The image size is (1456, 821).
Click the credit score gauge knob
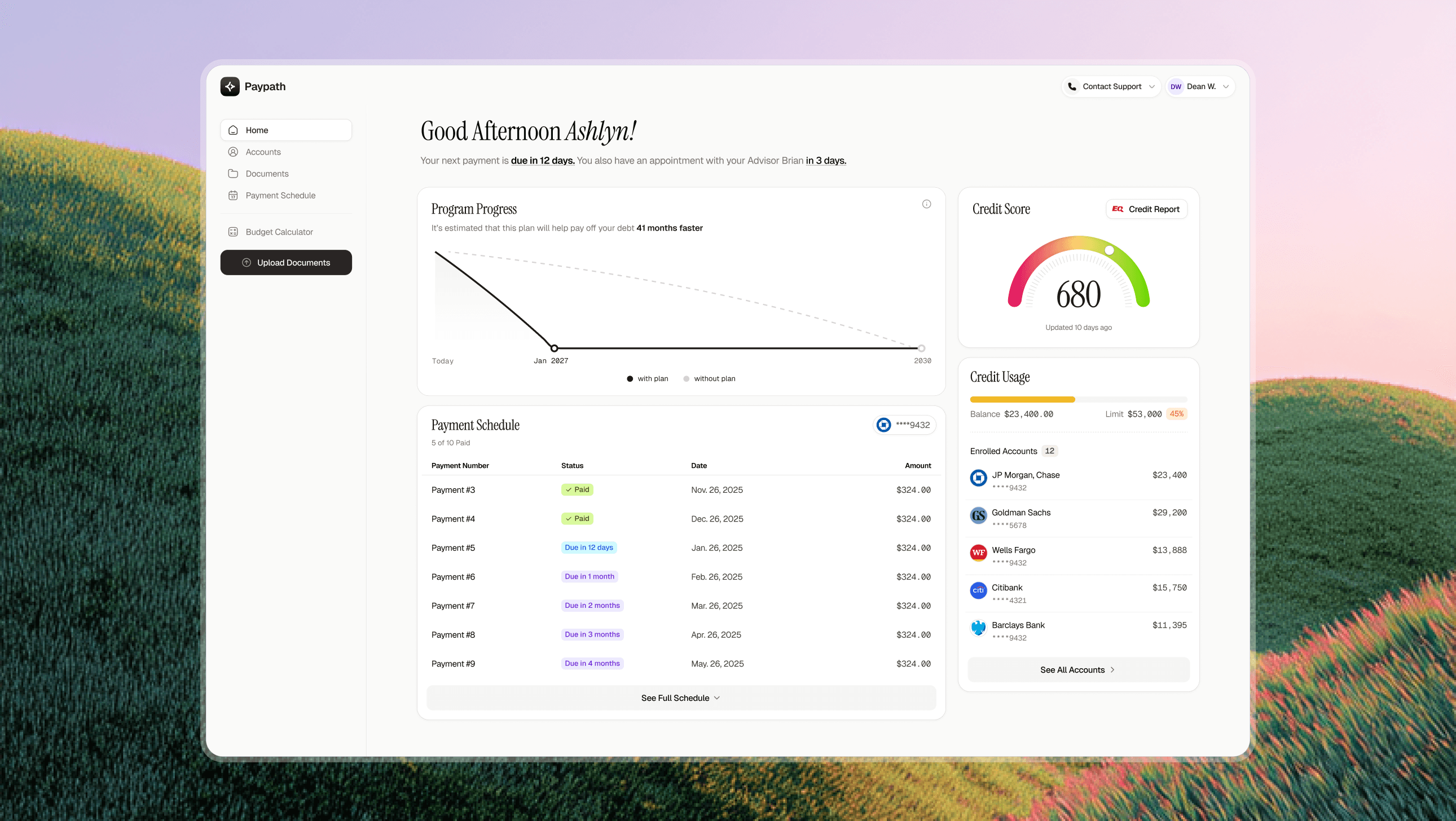click(1109, 250)
